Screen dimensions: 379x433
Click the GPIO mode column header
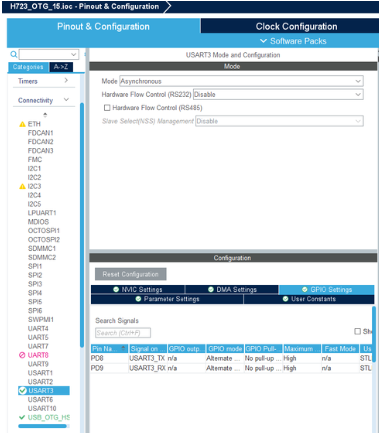click(225, 349)
